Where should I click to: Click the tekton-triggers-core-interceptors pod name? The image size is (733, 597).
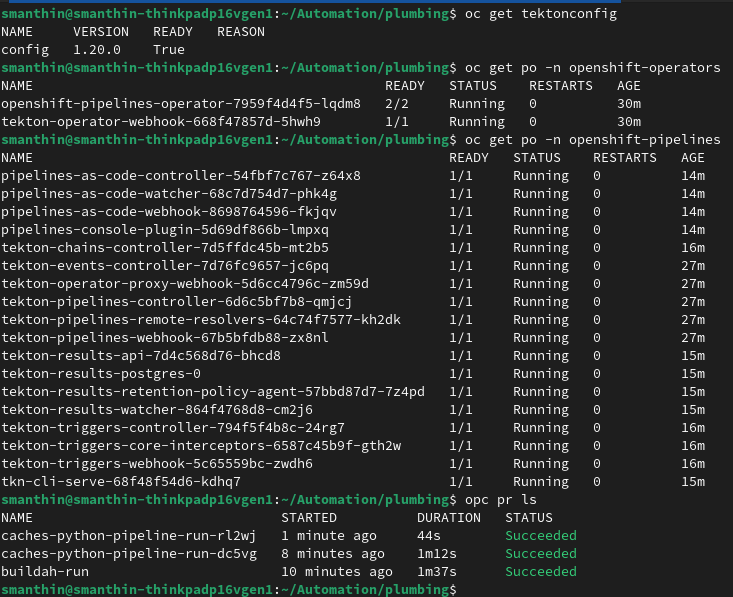tap(201, 445)
